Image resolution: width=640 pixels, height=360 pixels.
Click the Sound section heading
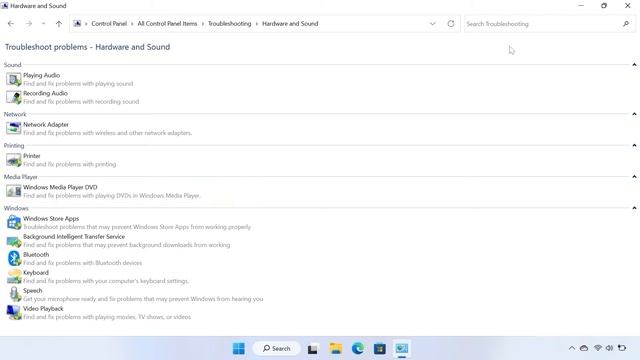[13, 65]
